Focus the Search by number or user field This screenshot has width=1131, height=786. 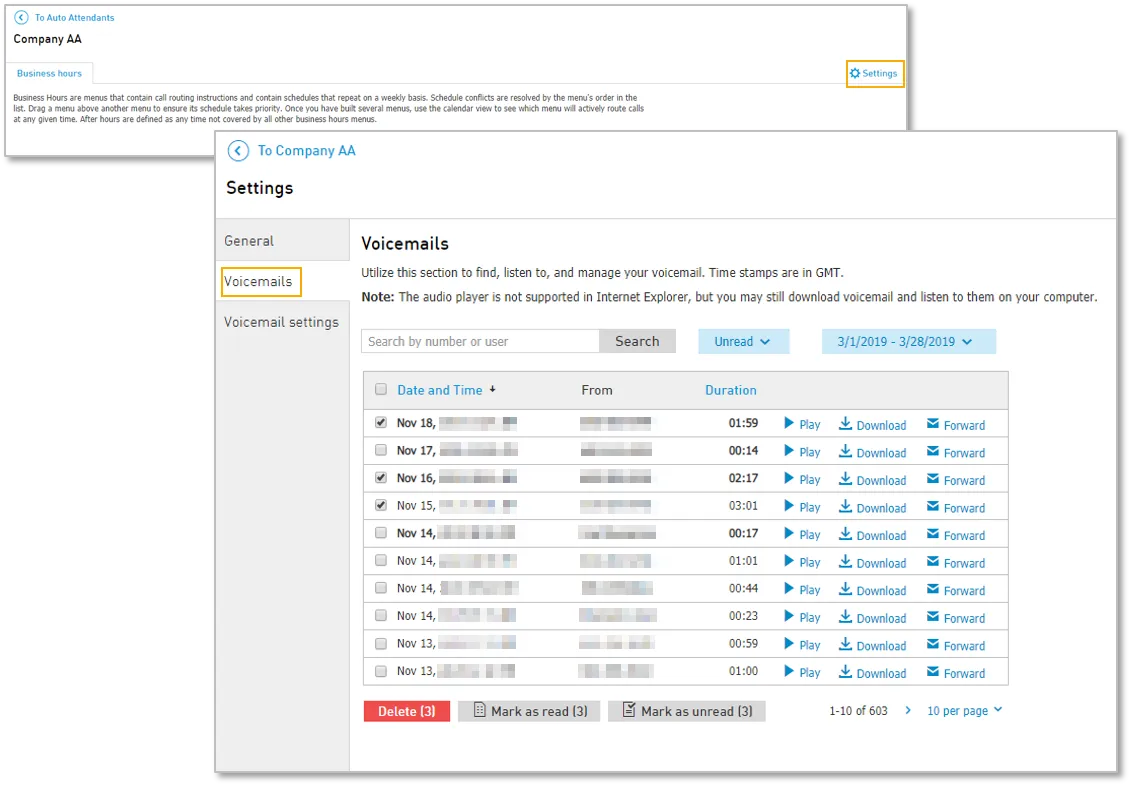pos(480,341)
